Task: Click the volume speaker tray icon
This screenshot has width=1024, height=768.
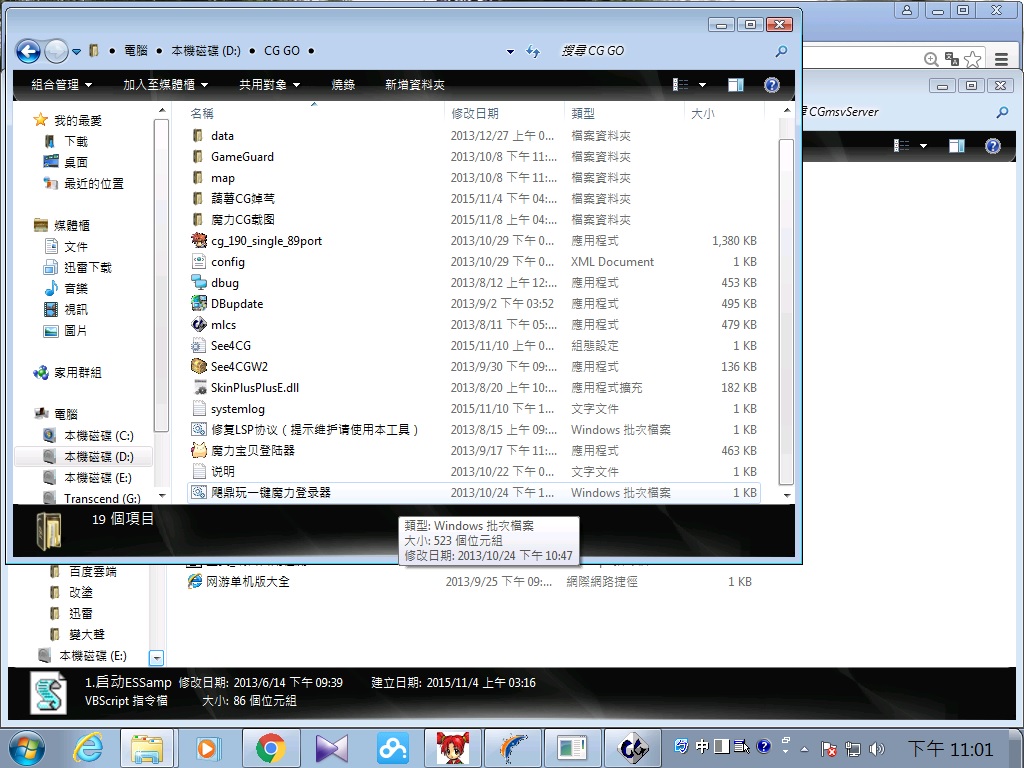Action: pyautogui.click(x=877, y=748)
